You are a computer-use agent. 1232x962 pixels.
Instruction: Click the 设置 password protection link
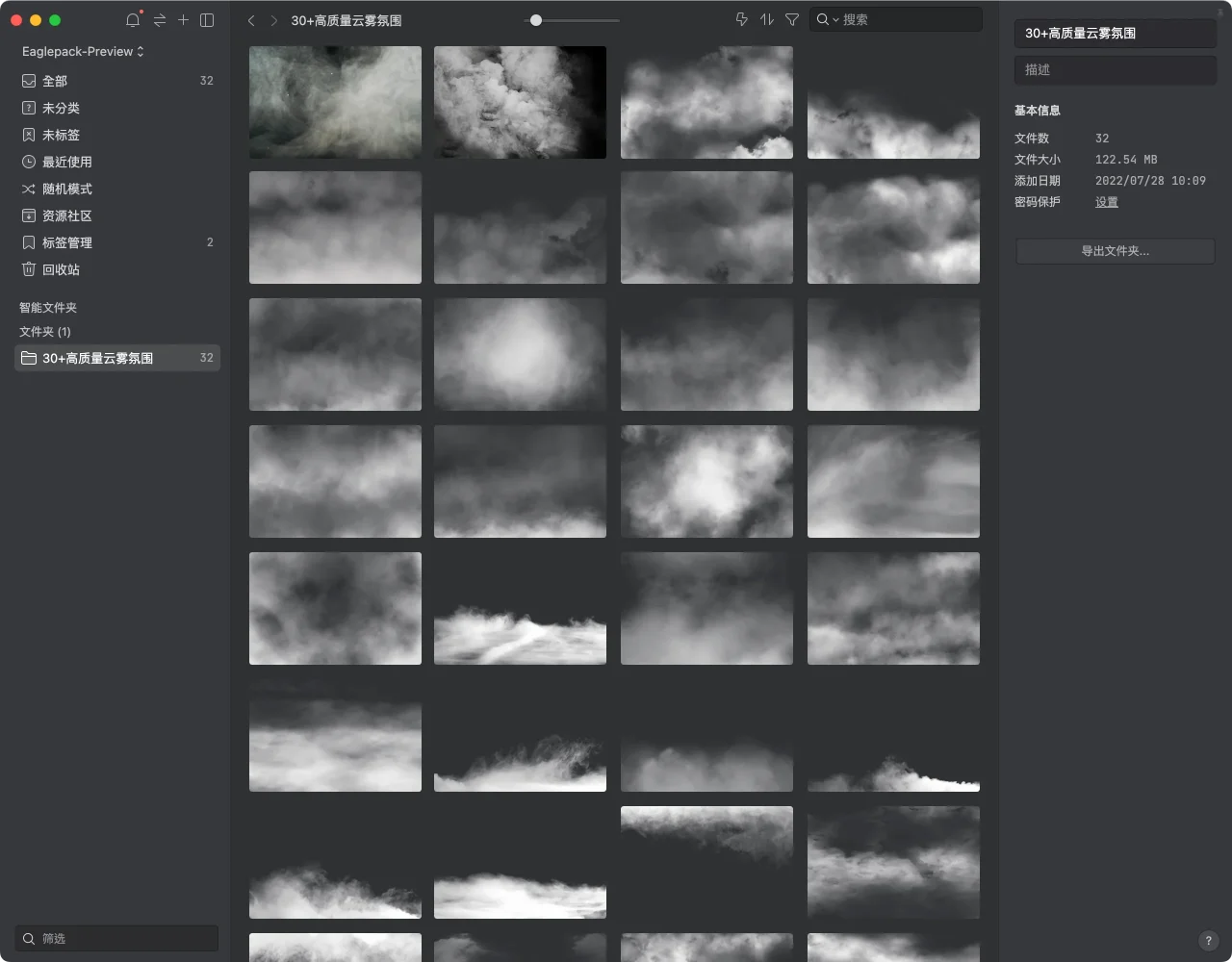1107,202
